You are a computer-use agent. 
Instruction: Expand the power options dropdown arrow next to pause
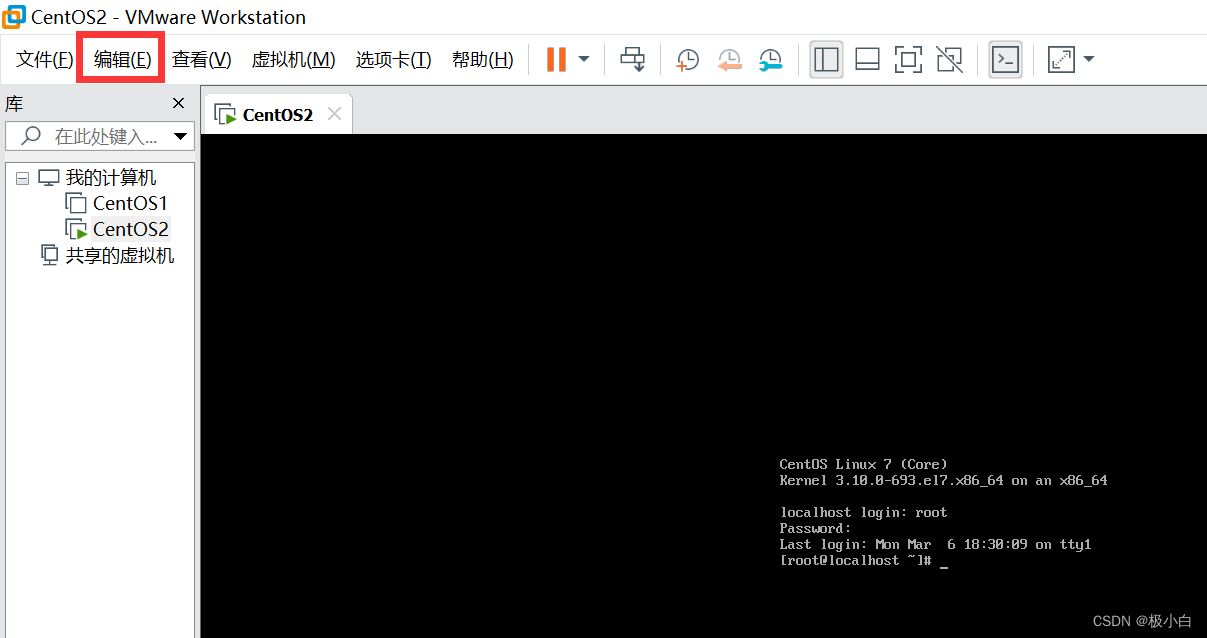coord(584,60)
